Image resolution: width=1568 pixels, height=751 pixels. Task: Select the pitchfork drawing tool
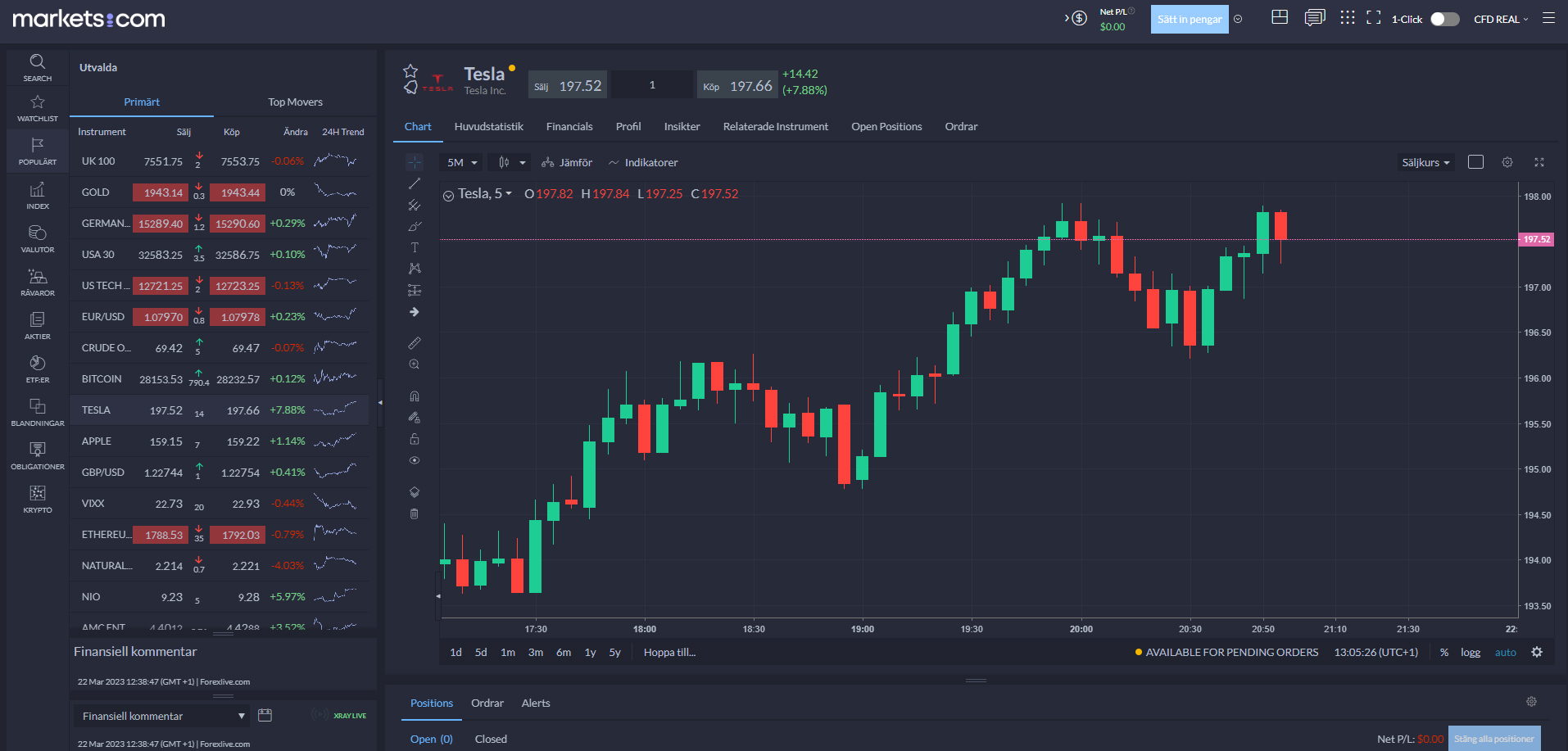click(415, 205)
